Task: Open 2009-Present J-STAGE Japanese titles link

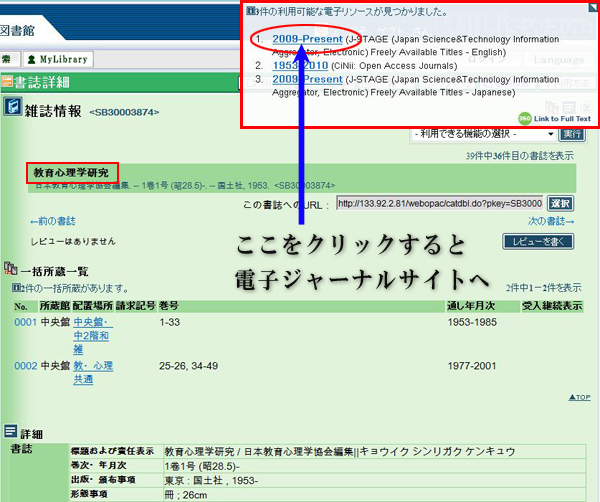Action: pos(307,79)
